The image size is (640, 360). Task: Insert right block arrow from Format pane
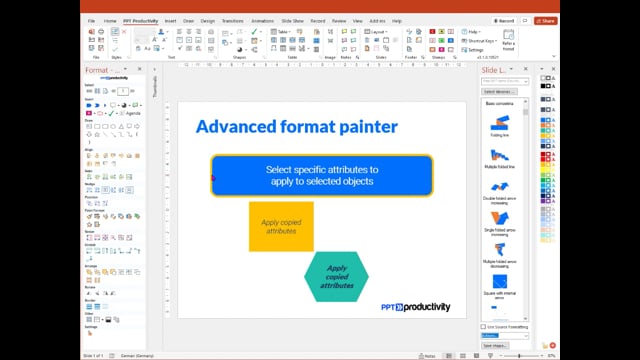coord(137,127)
